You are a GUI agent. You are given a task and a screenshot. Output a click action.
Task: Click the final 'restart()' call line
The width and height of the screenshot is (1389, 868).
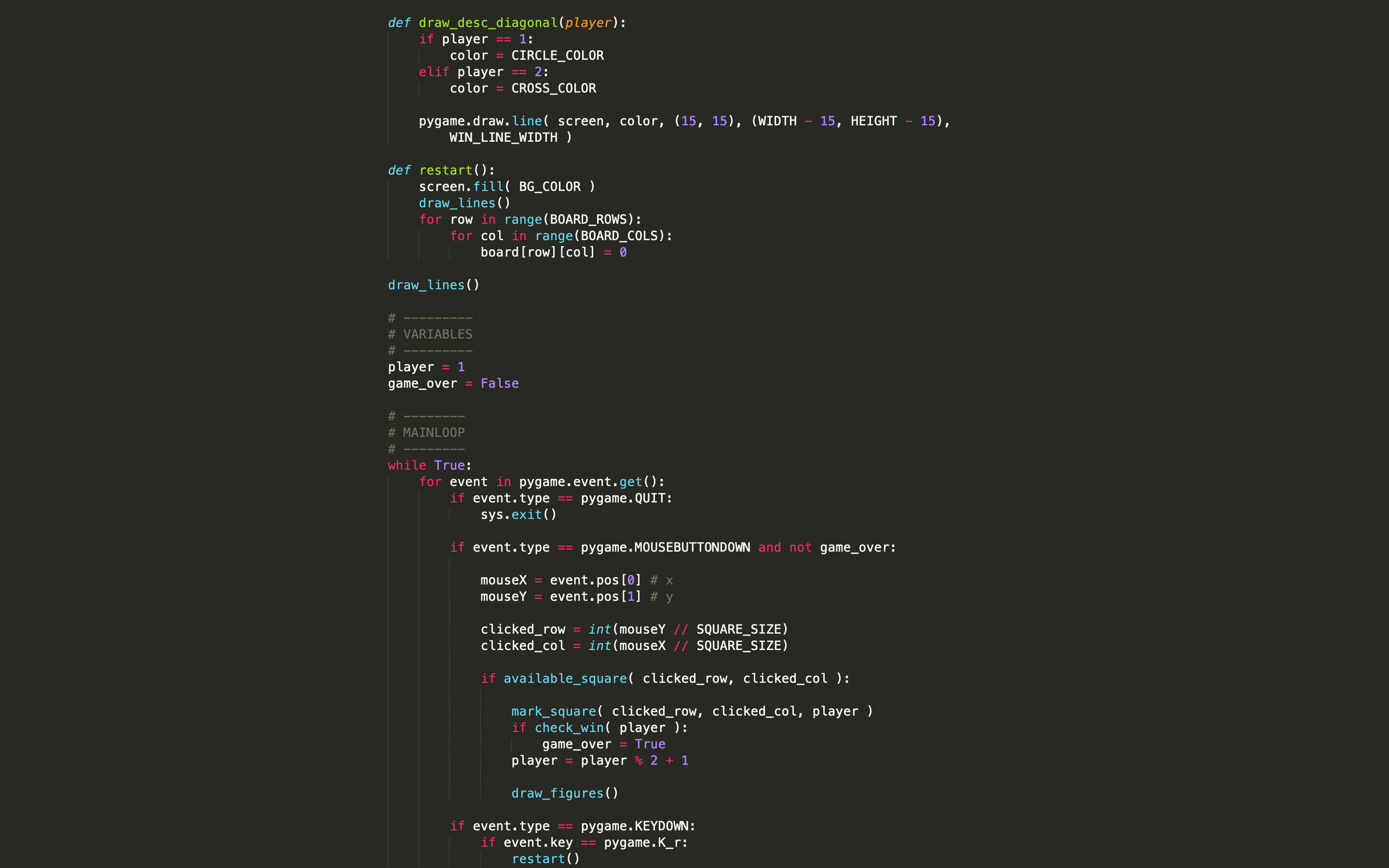coord(546,859)
